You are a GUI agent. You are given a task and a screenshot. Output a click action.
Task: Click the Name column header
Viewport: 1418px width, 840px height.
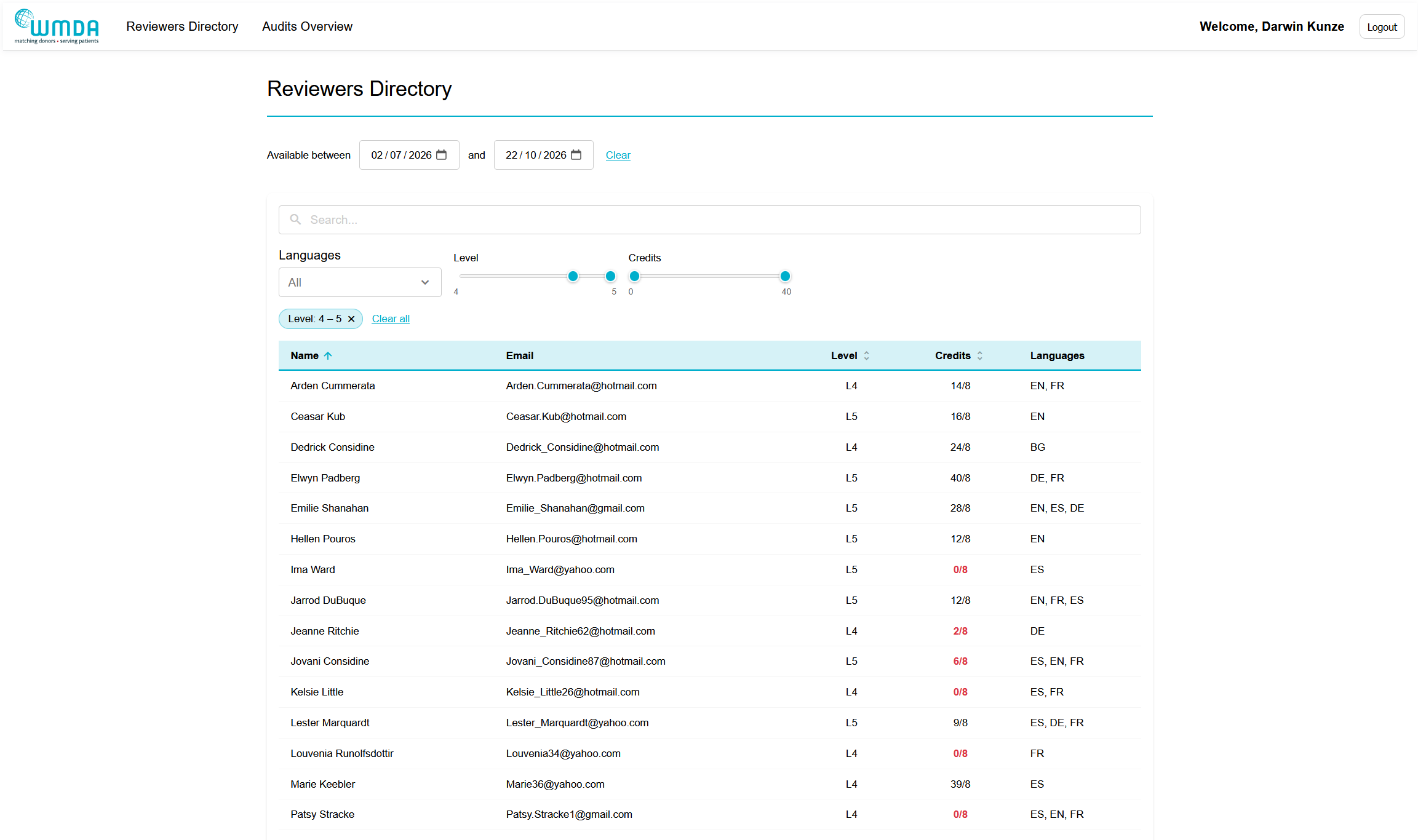305,355
